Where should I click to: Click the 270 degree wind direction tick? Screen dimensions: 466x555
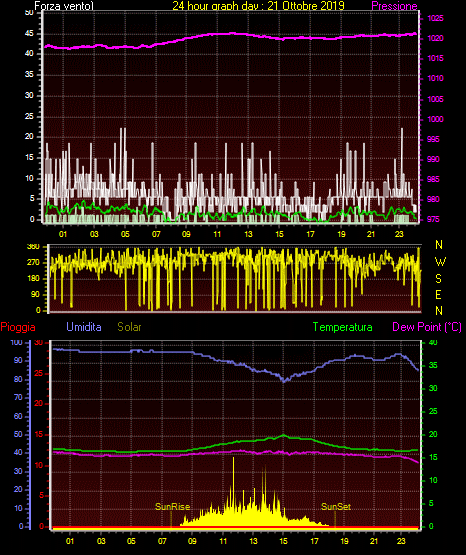(33, 263)
